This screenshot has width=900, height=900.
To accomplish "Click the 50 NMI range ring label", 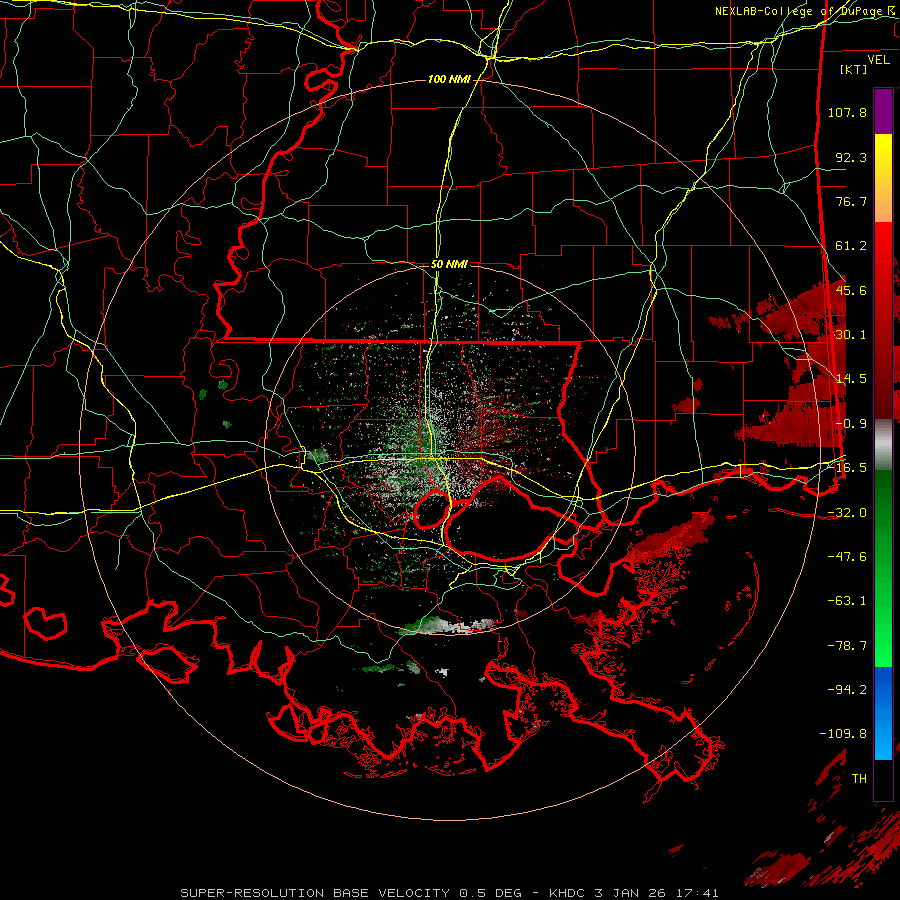I will point(449,265).
